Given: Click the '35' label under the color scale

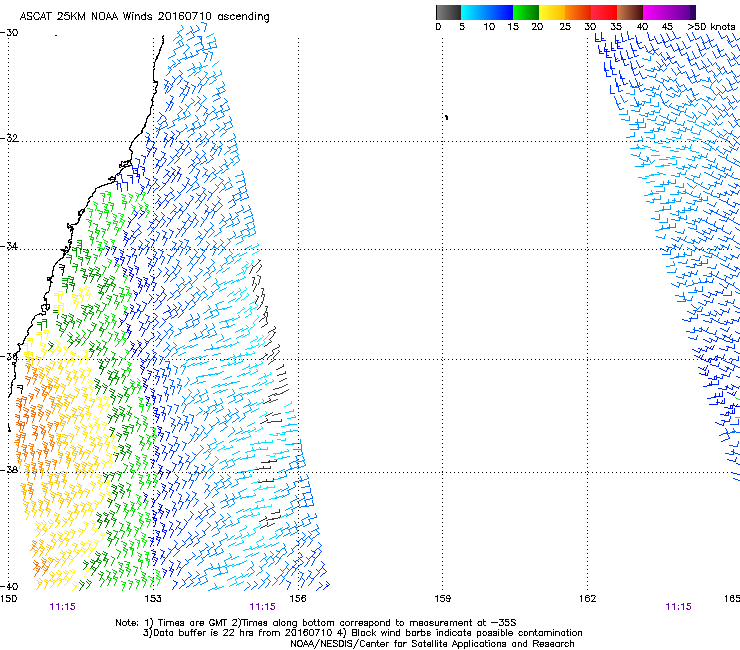Looking at the screenshot, I should click(x=616, y=27).
